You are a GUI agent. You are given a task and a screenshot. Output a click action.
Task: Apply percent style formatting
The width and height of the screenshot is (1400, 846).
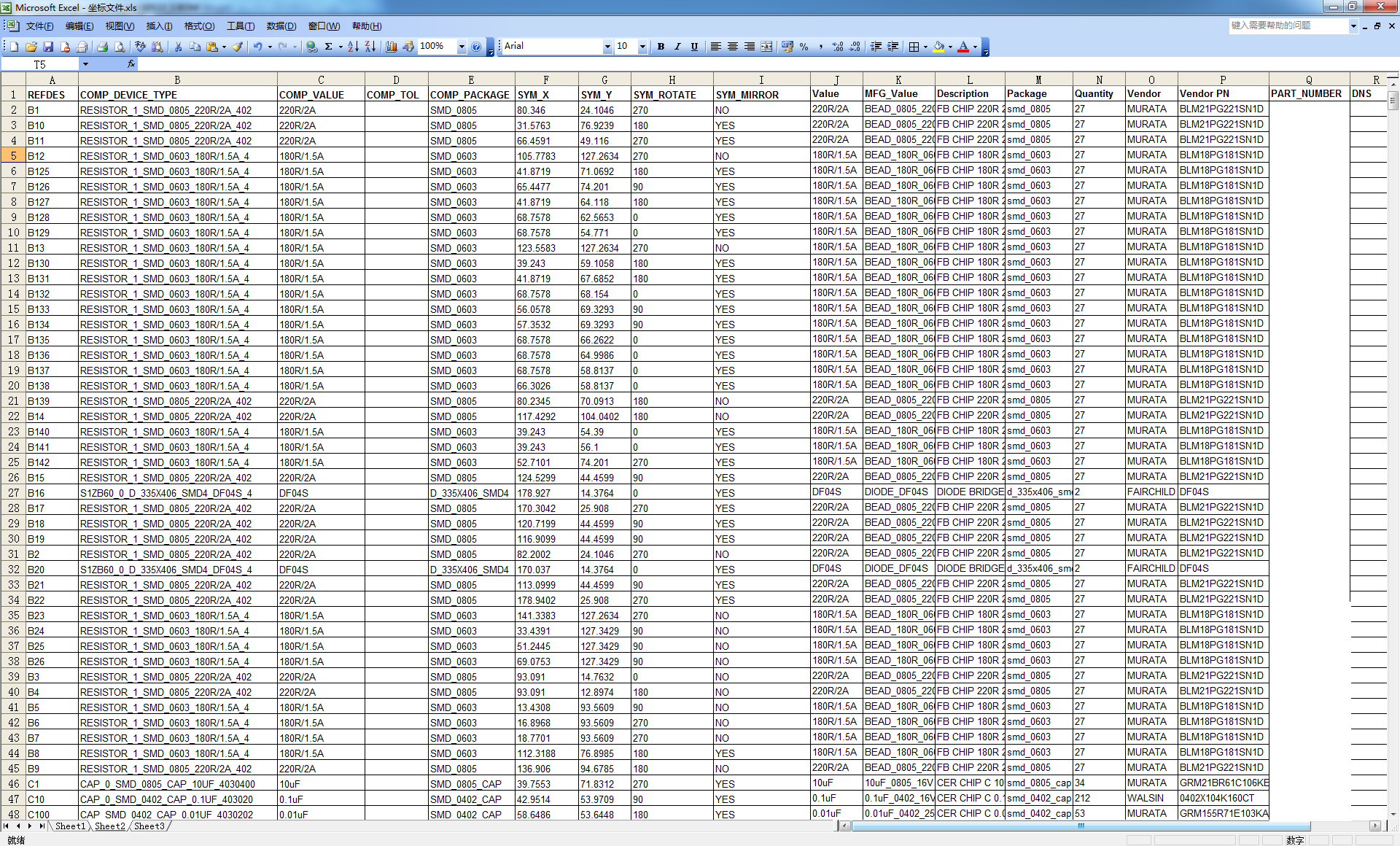[804, 47]
